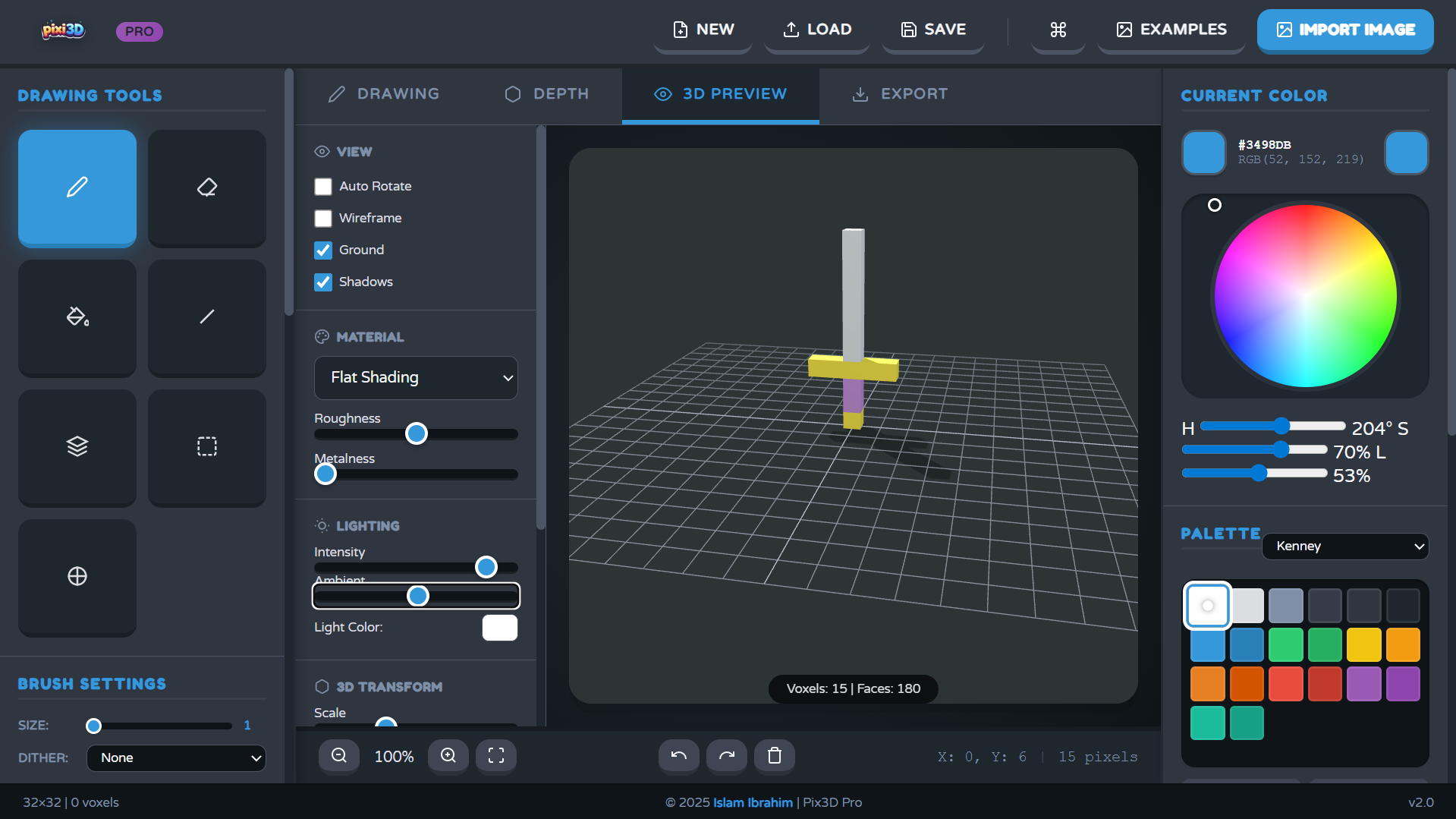Switch to the Drawing tab
This screenshot has width=1456, height=819.
tap(384, 94)
